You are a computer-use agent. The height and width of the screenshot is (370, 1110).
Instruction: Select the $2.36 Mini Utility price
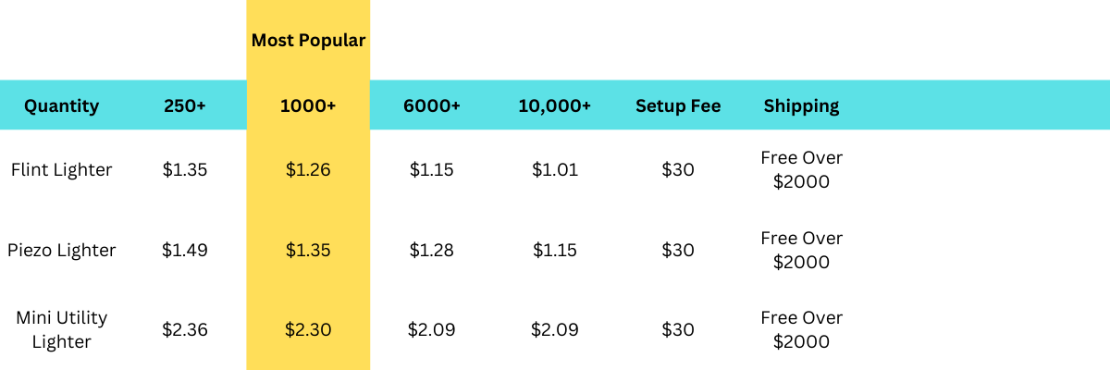tap(185, 330)
